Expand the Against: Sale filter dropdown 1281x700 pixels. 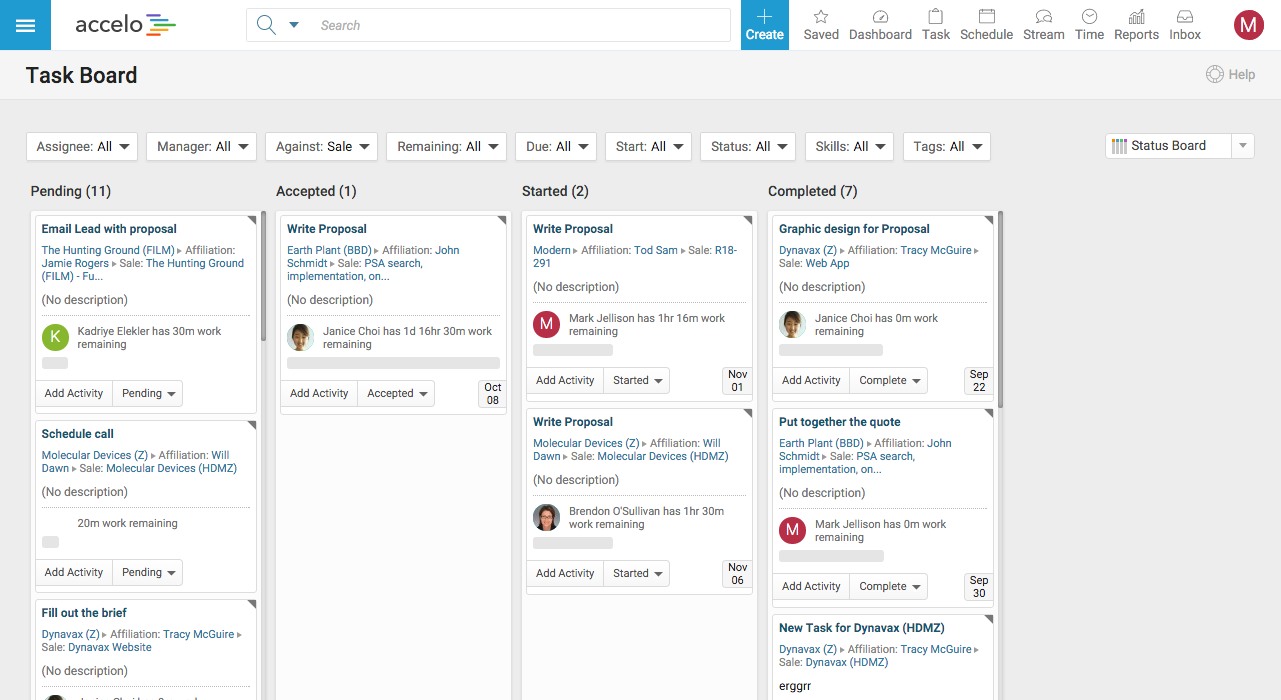[321, 147]
